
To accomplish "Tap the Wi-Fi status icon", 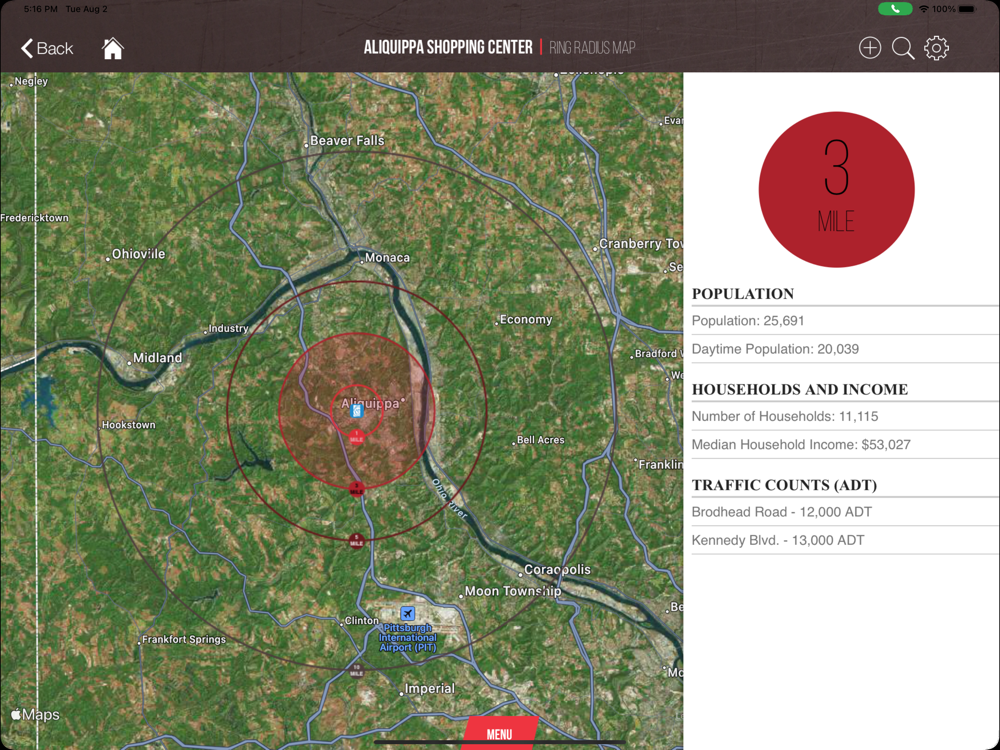I will pyautogui.click(x=923, y=9).
